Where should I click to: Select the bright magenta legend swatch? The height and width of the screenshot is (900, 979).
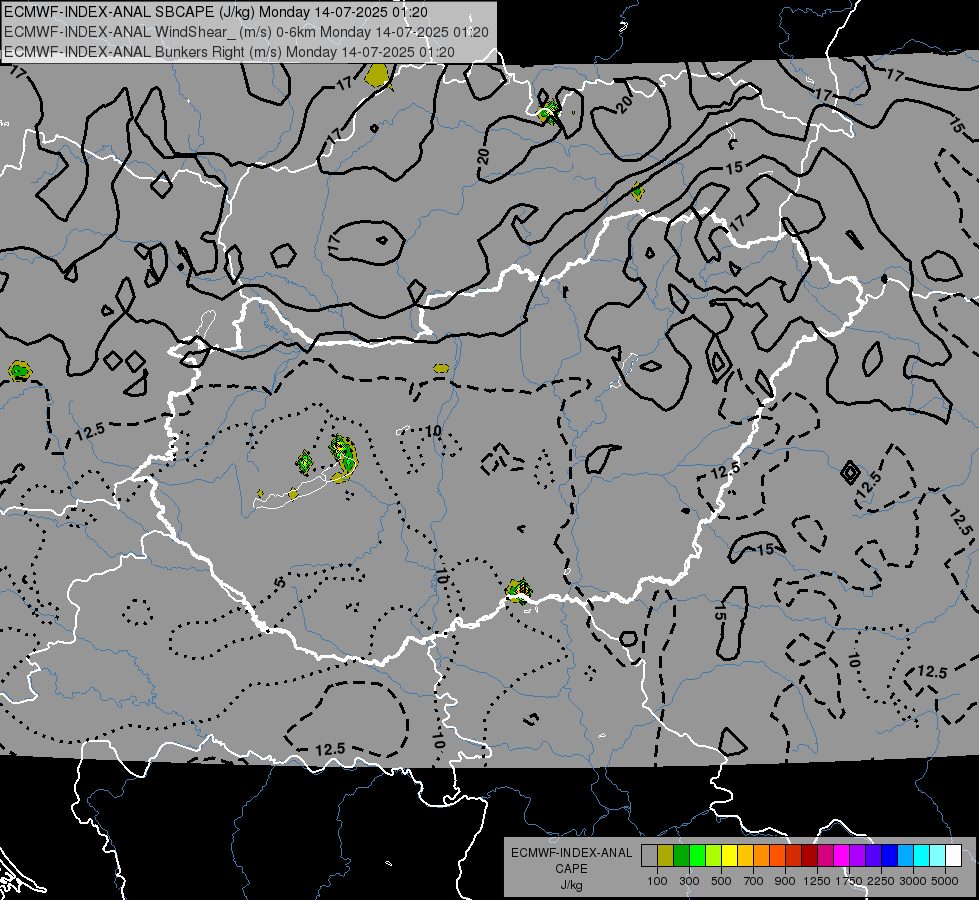pos(842,856)
